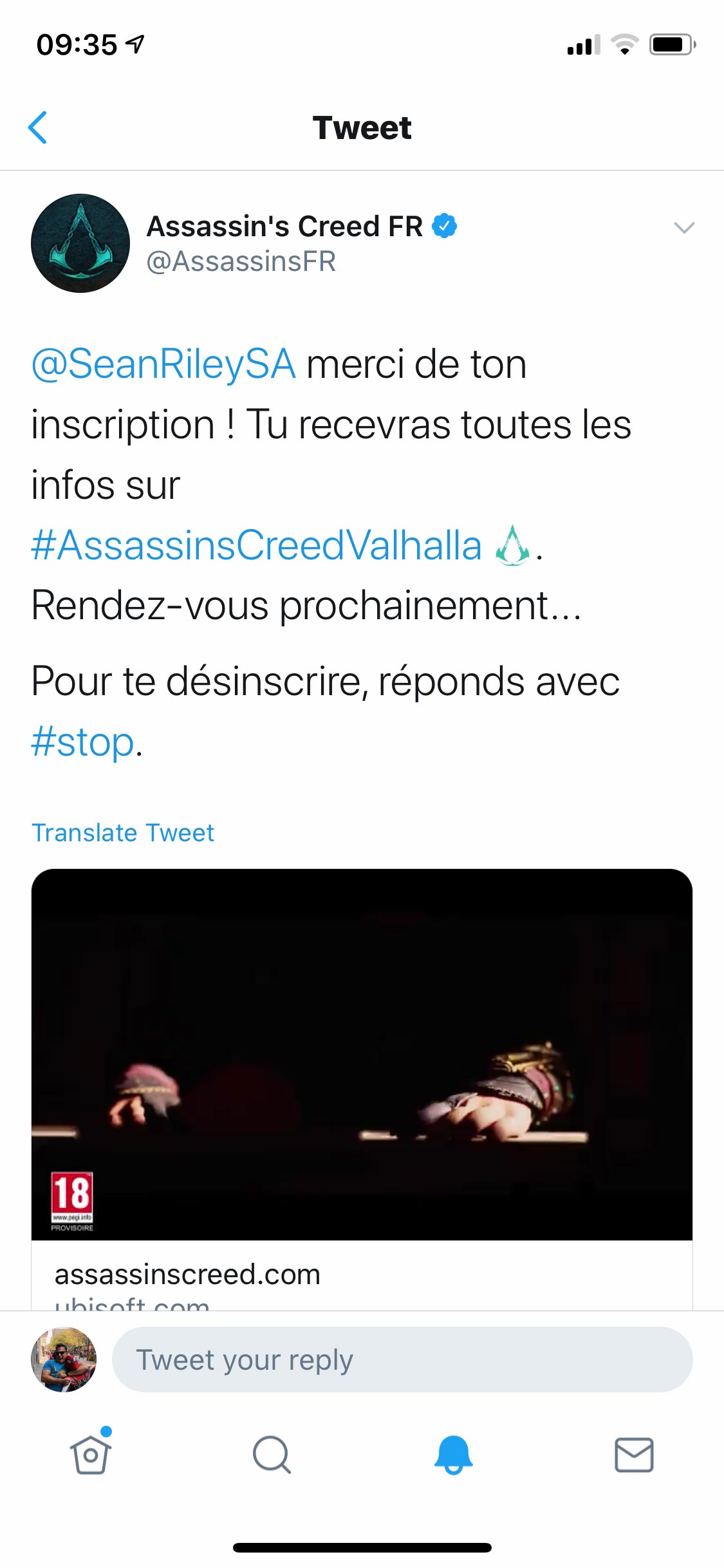
Task: Play the Valhalla trailer video preview
Action: pyautogui.click(x=362, y=1054)
